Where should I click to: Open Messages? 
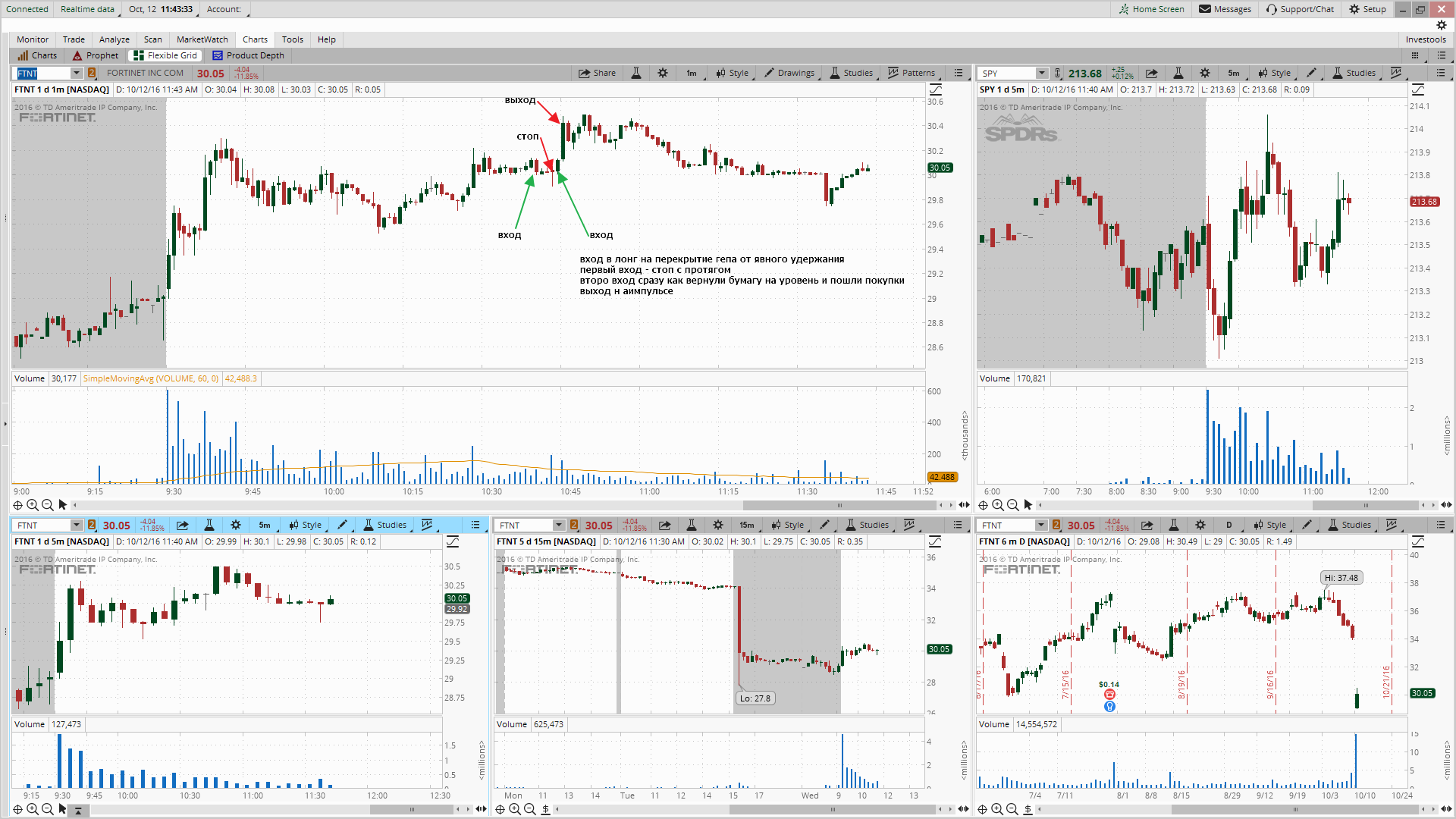click(x=1225, y=9)
